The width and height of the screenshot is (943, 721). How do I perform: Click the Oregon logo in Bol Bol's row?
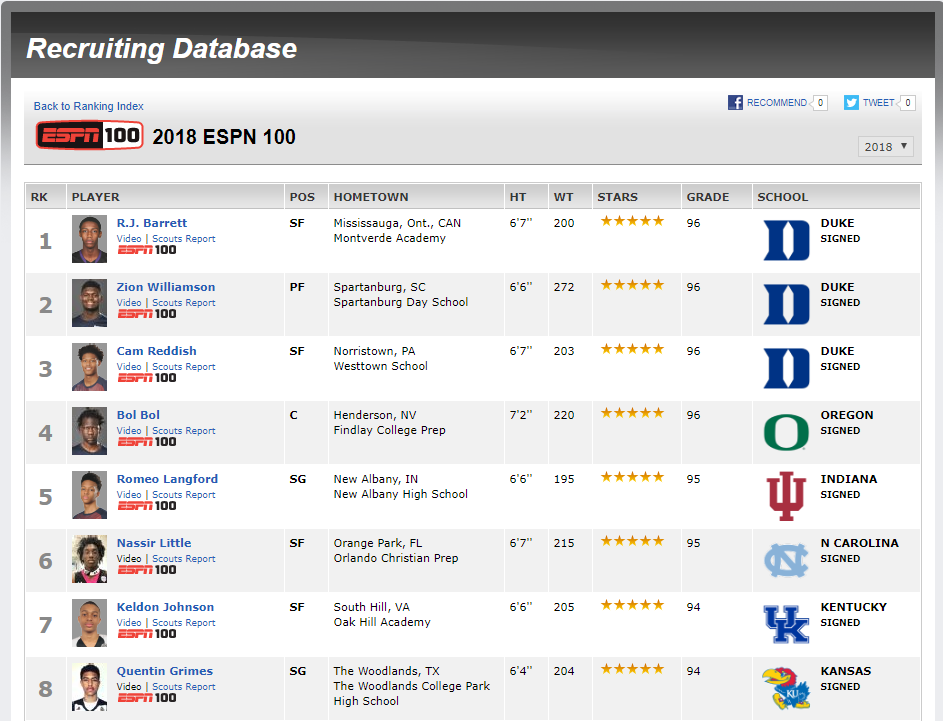(x=786, y=432)
